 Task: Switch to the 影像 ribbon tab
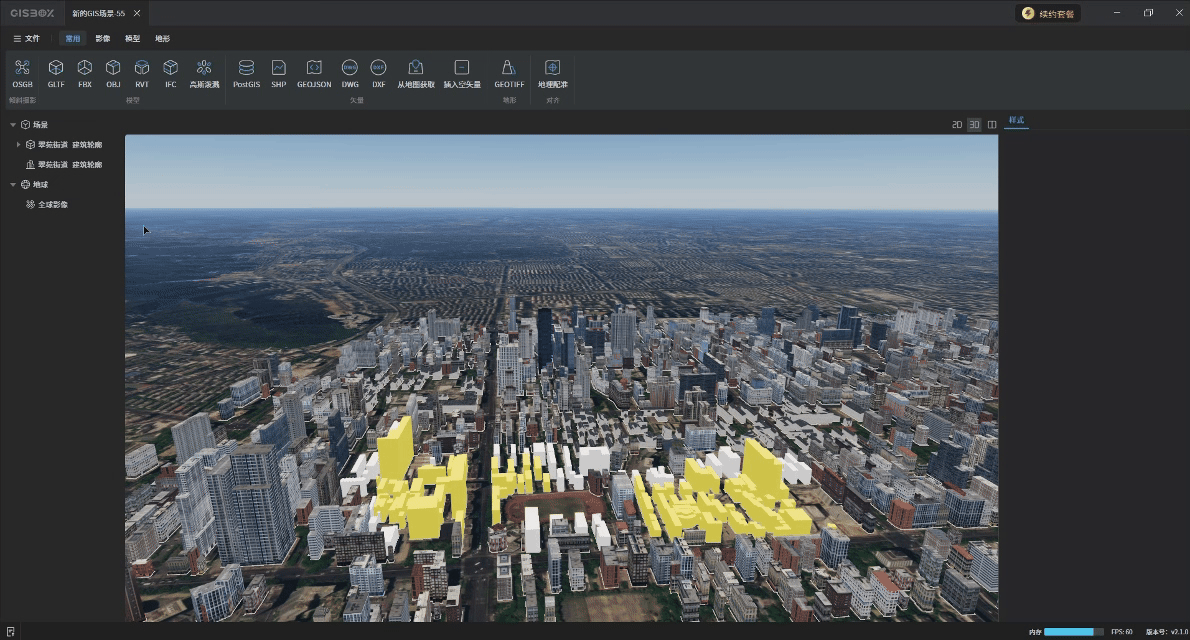point(103,38)
